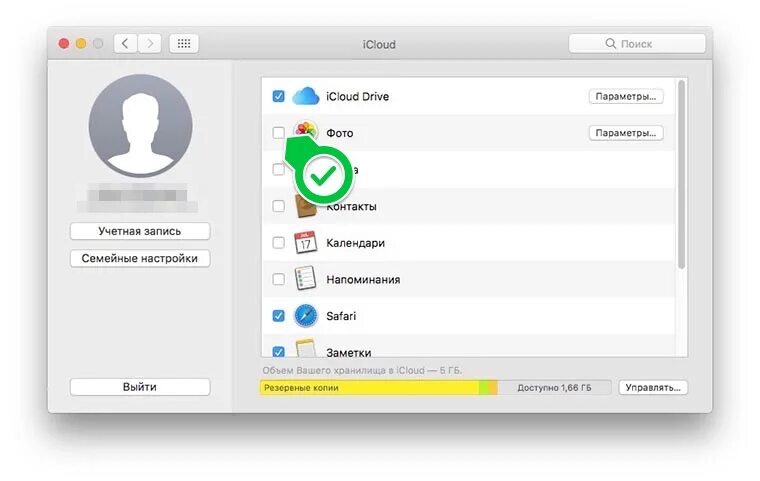Screen dimensions: 760x481
Task: Show all preferences with grid icon
Action: click(x=184, y=44)
